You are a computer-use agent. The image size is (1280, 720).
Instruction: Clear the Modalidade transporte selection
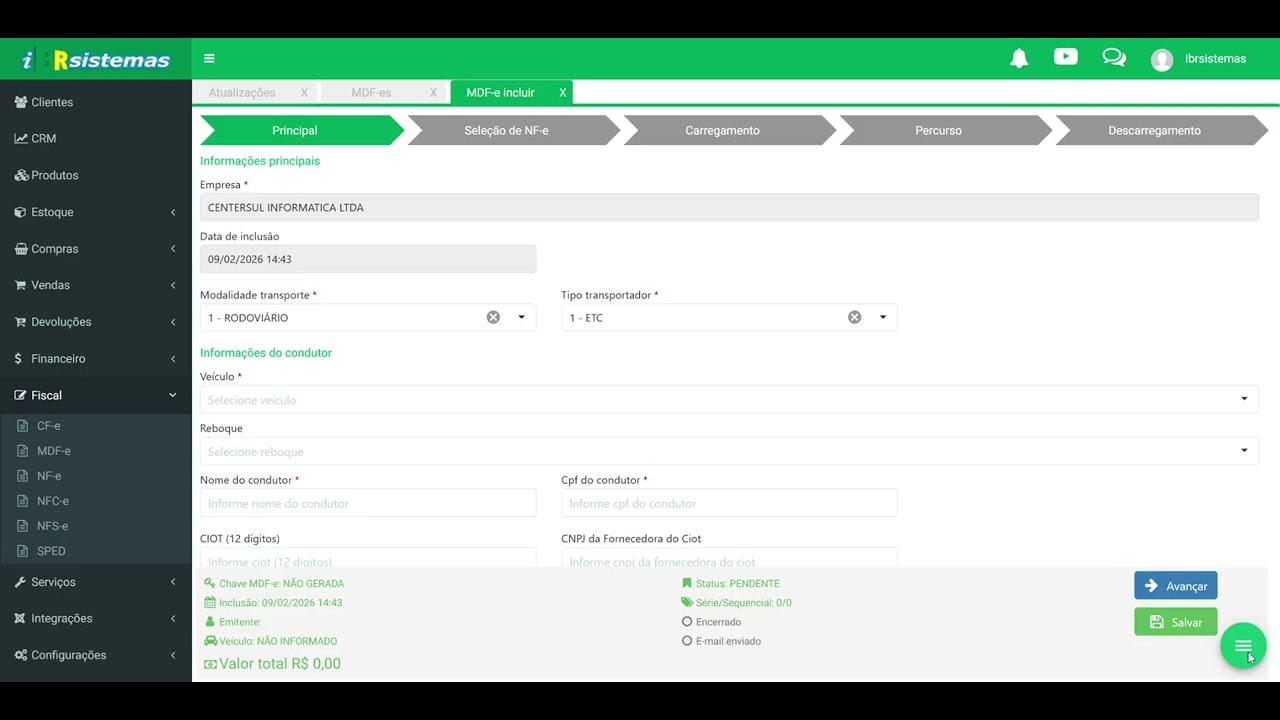[493, 317]
